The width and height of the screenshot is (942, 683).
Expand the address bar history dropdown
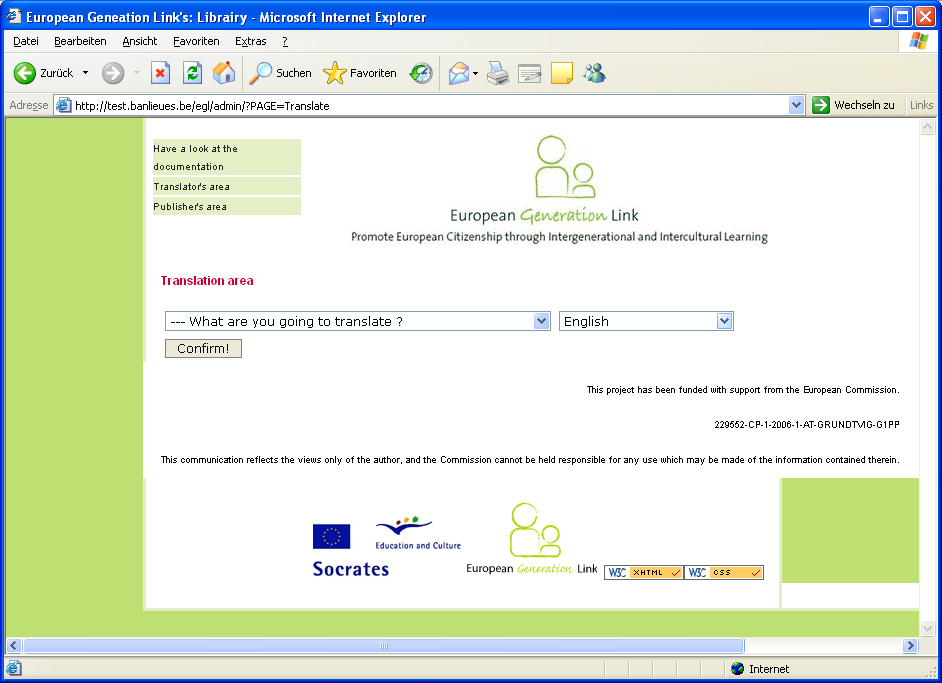[x=796, y=105]
